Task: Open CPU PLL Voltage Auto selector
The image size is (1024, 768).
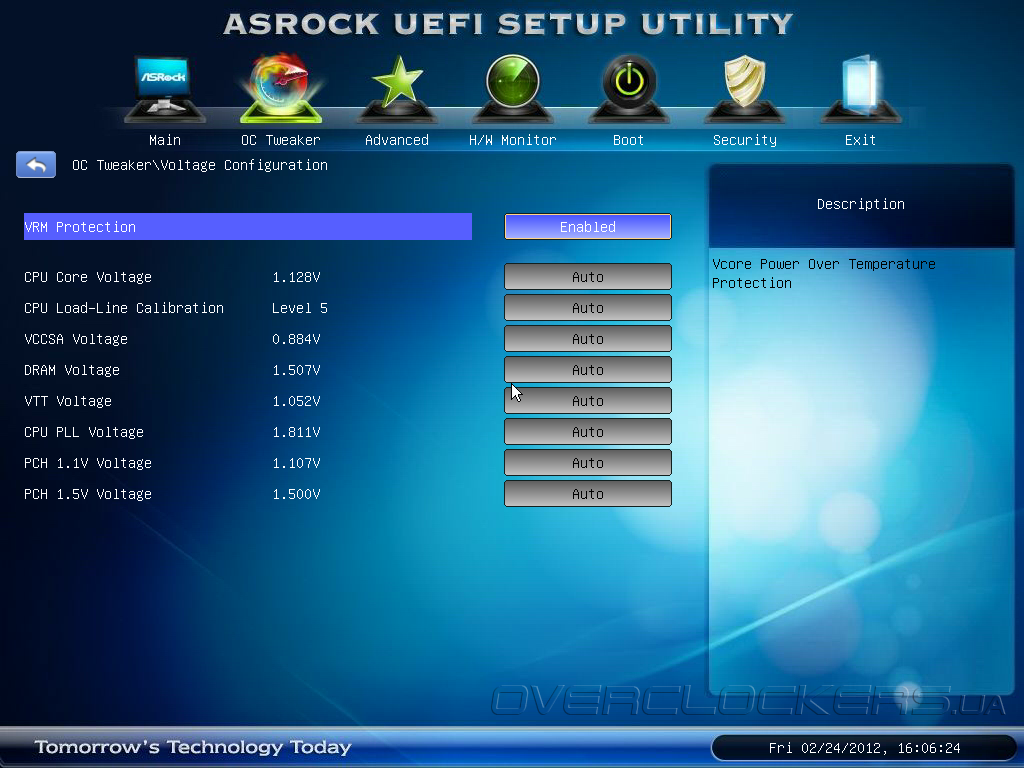Action: [x=588, y=432]
